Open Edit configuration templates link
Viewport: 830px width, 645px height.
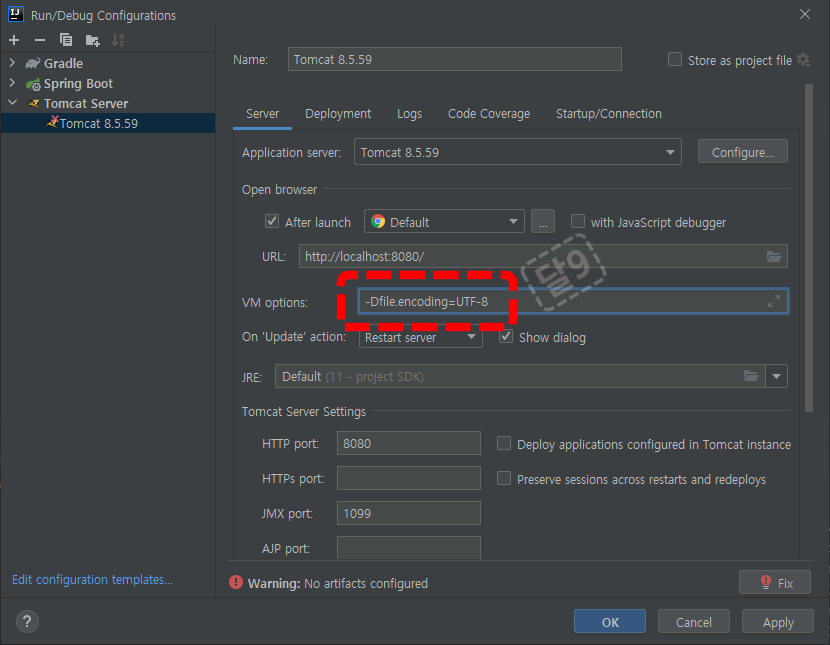(92, 579)
